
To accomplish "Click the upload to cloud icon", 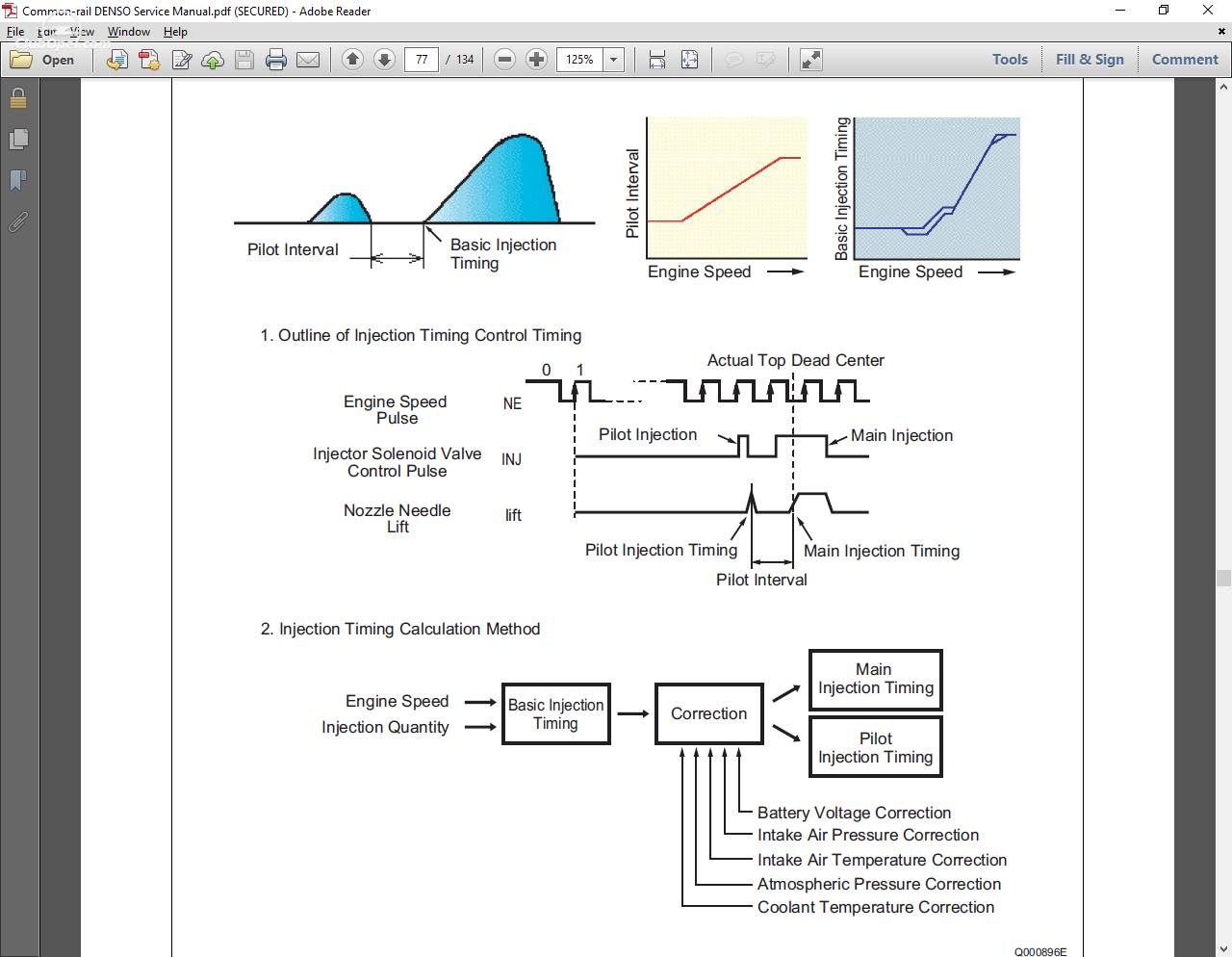I will pos(213,60).
